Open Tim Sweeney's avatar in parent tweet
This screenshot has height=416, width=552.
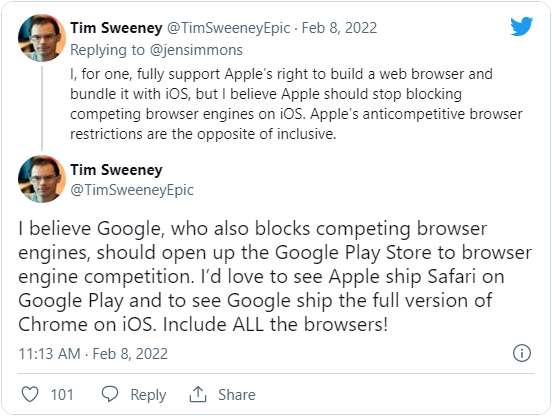[42, 38]
